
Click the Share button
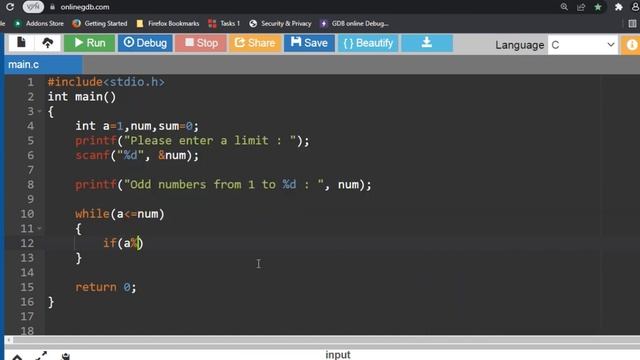[255, 43]
